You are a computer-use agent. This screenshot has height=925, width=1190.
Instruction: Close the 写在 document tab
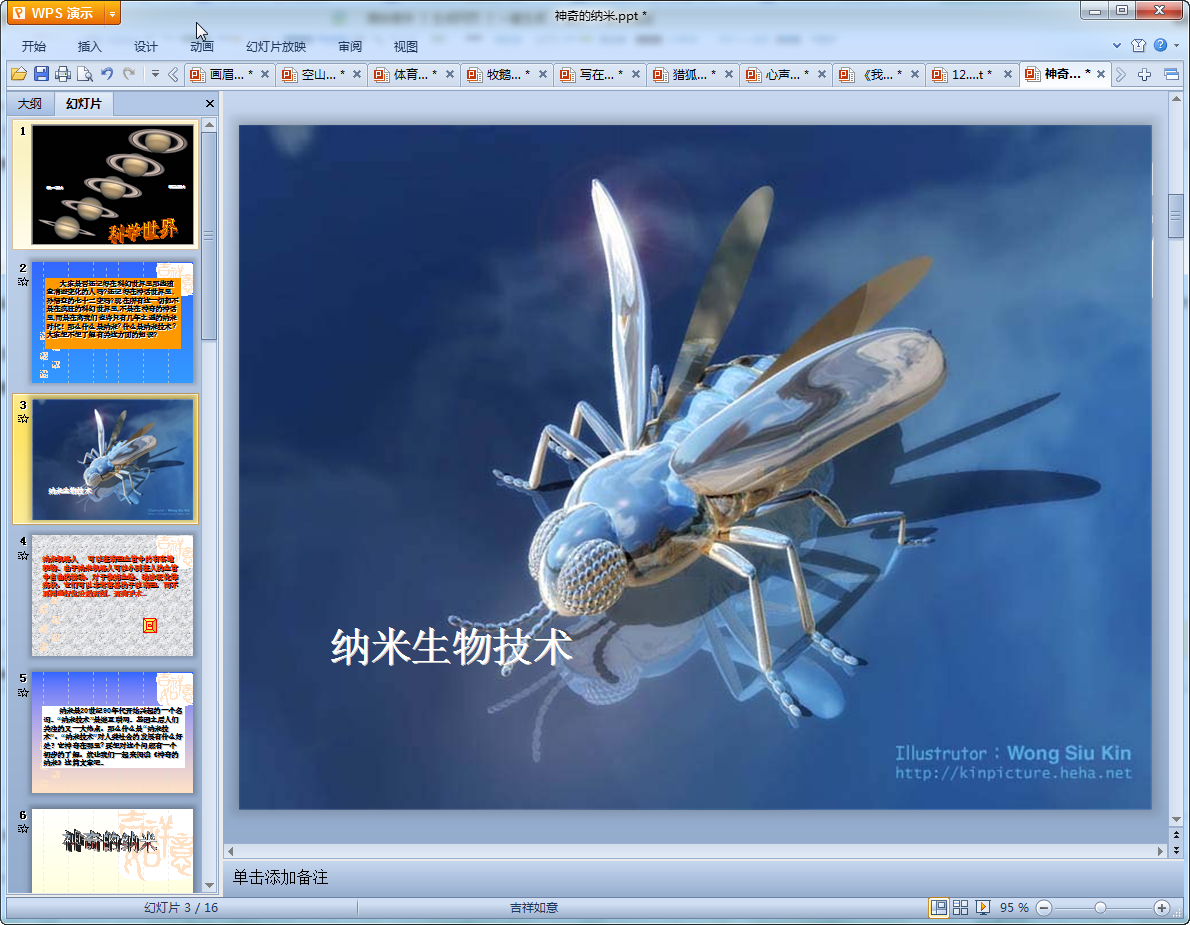[x=636, y=74]
